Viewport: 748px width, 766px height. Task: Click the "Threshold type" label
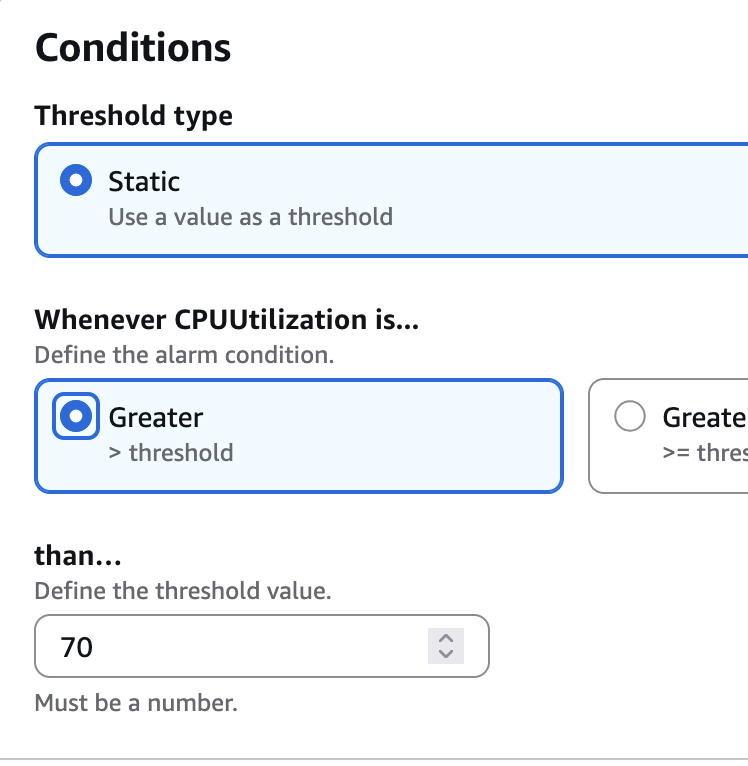134,116
